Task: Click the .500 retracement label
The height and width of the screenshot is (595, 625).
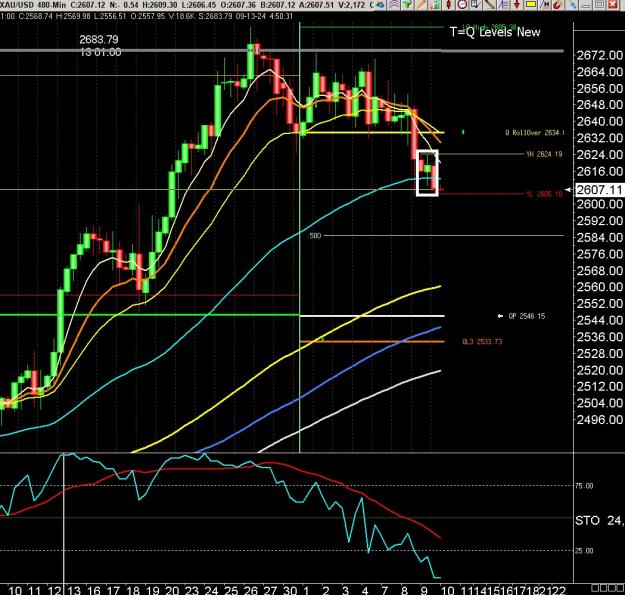Action: pyautogui.click(x=314, y=236)
